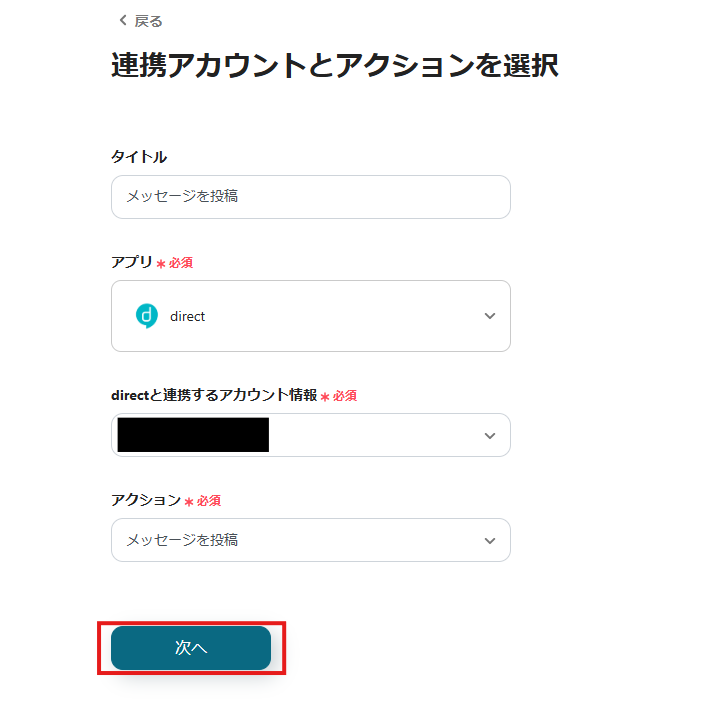Click the アクション field label
The width and height of the screenshot is (720, 719).
pyautogui.click(x=146, y=500)
